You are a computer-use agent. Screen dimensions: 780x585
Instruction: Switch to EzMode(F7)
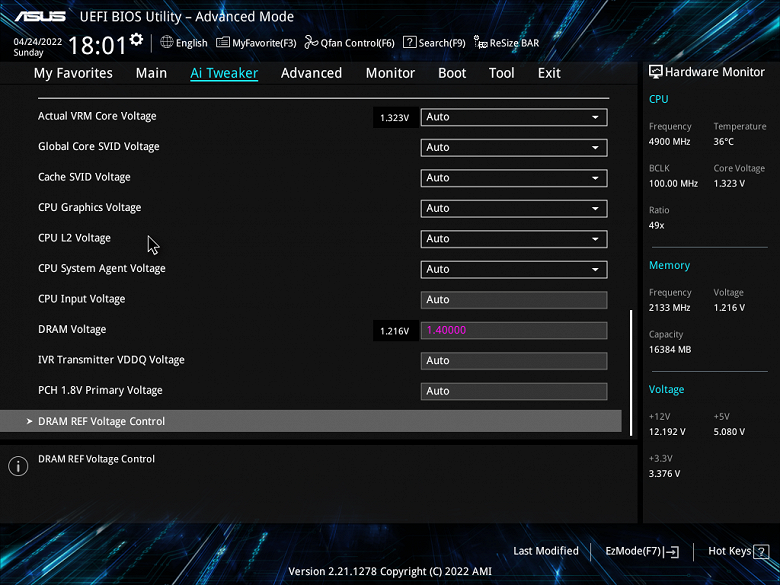[642, 551]
